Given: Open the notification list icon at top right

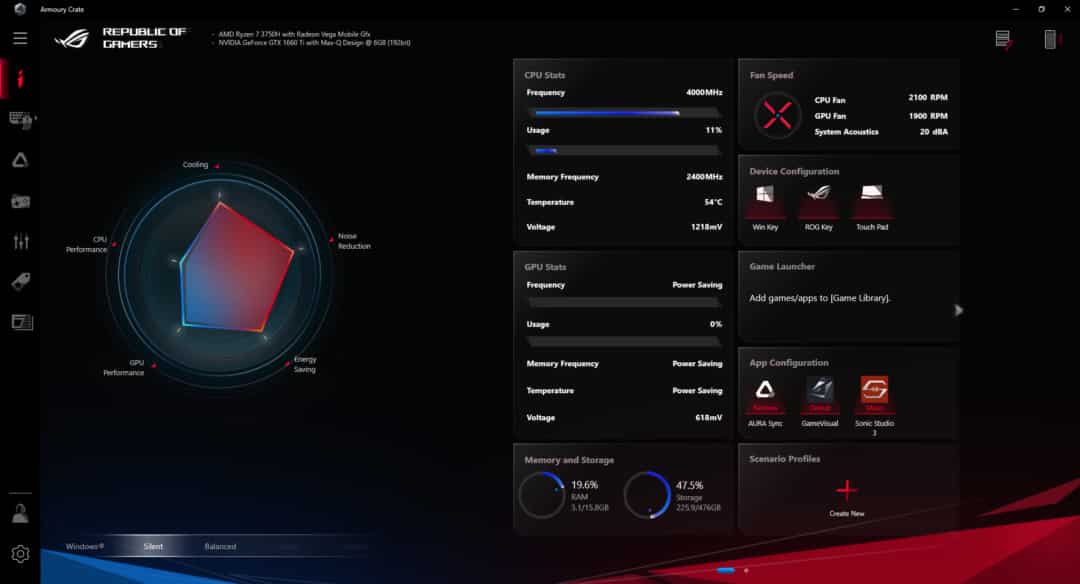Looking at the screenshot, I should pos(1004,39).
